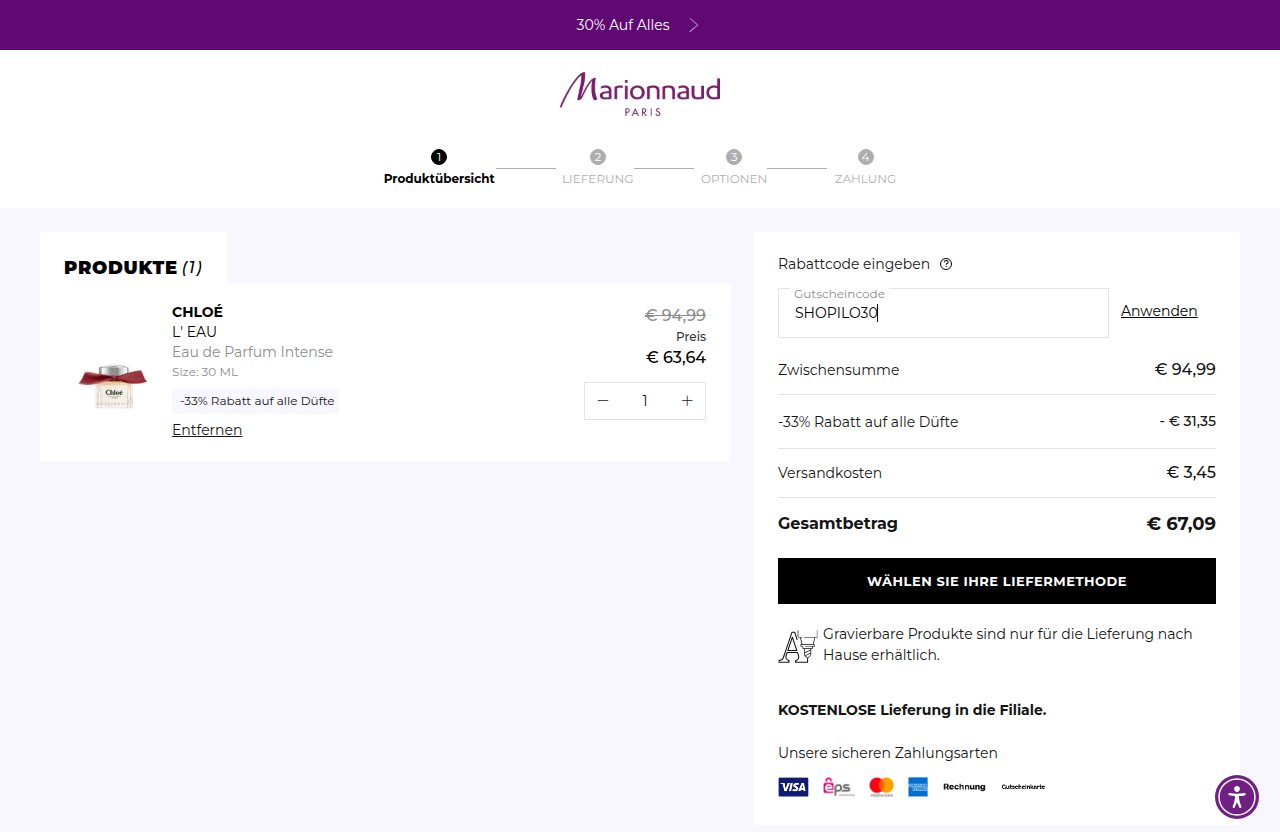Click the eps payment icon
Image resolution: width=1280 pixels, height=832 pixels.
coord(838,787)
